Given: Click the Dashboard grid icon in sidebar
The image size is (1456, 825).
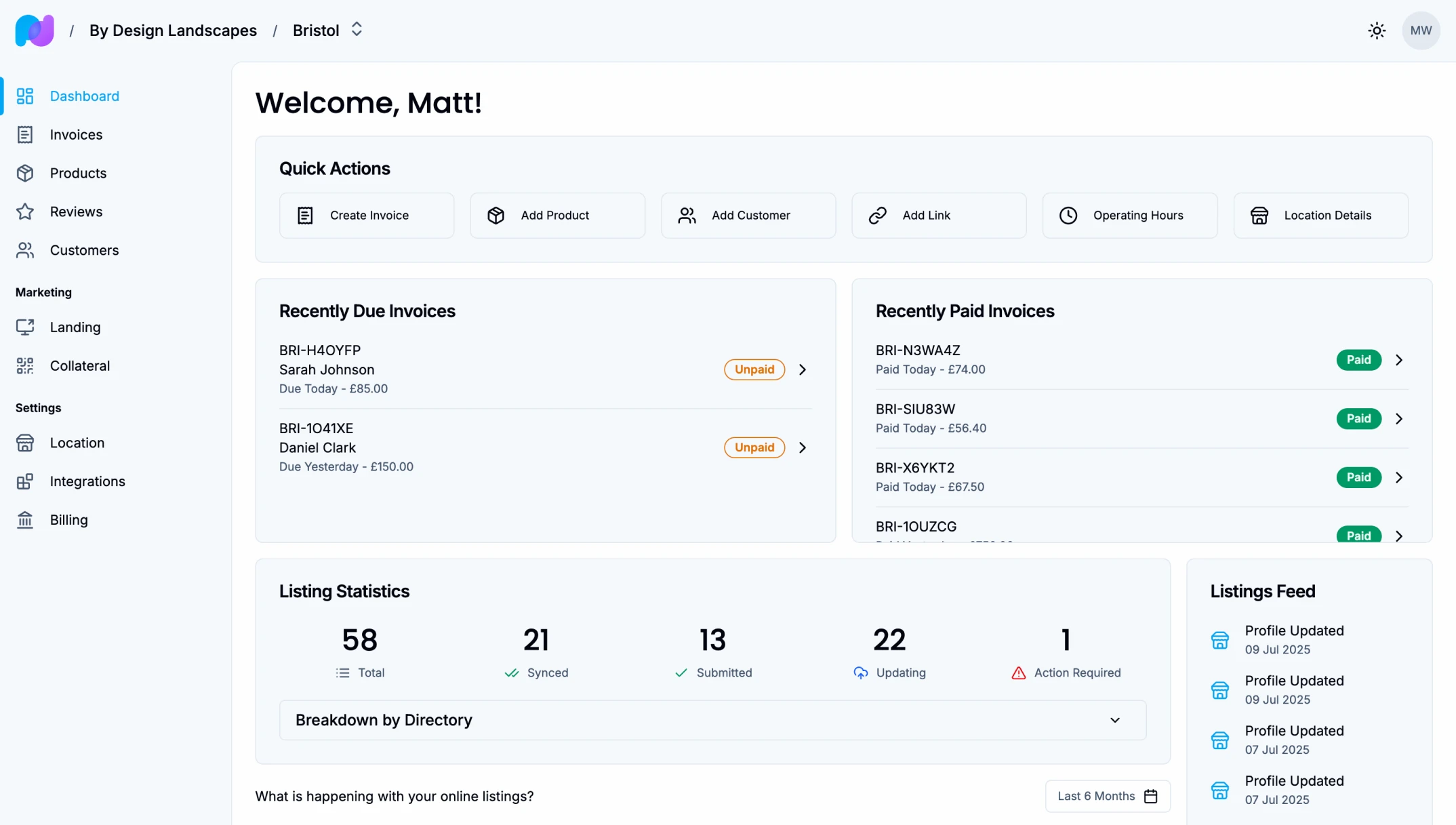Looking at the screenshot, I should (x=25, y=96).
